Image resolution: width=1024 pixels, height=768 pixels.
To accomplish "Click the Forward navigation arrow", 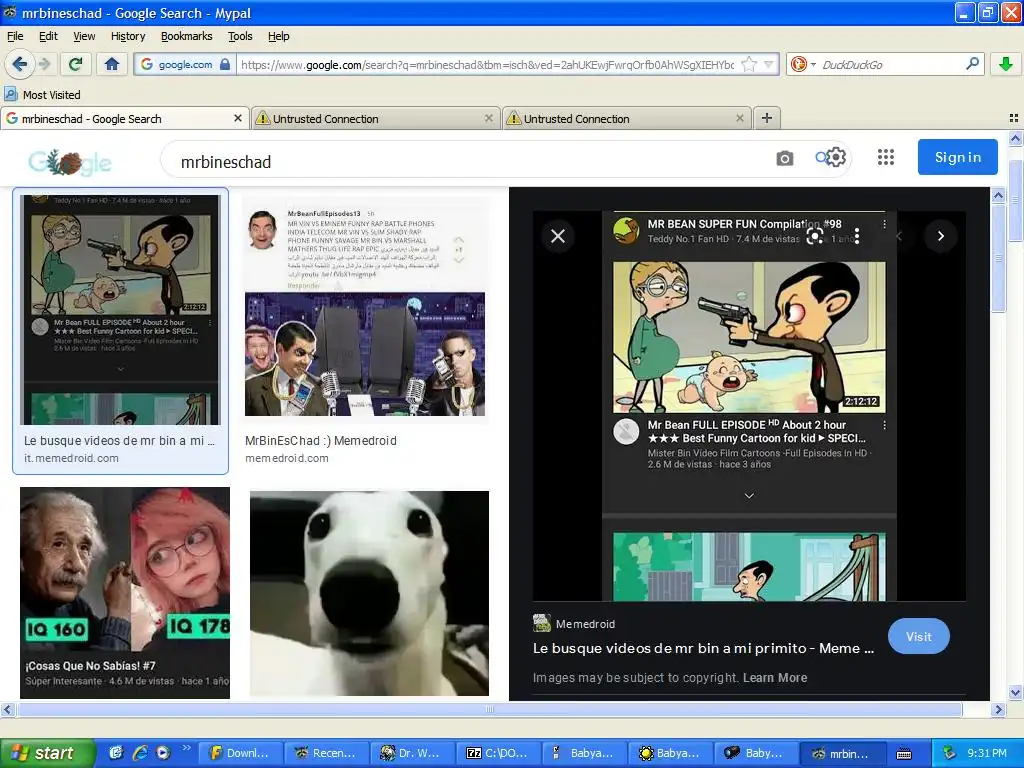I will [45, 64].
